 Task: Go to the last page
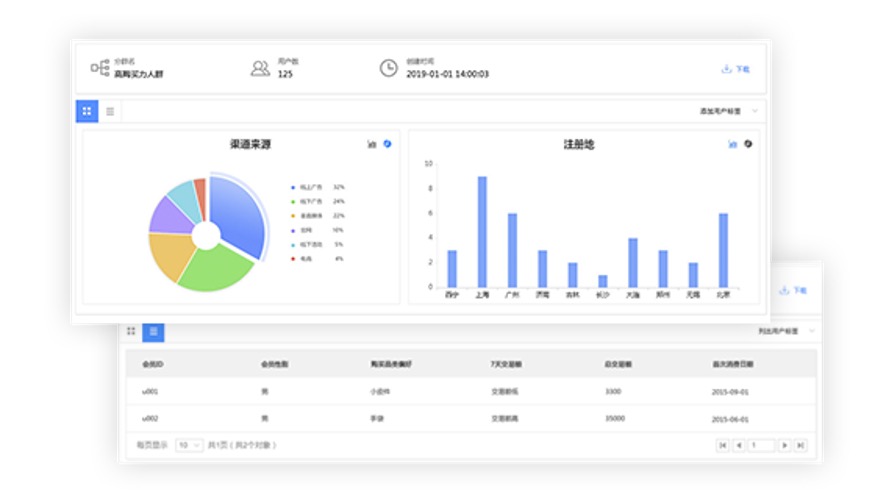point(800,445)
